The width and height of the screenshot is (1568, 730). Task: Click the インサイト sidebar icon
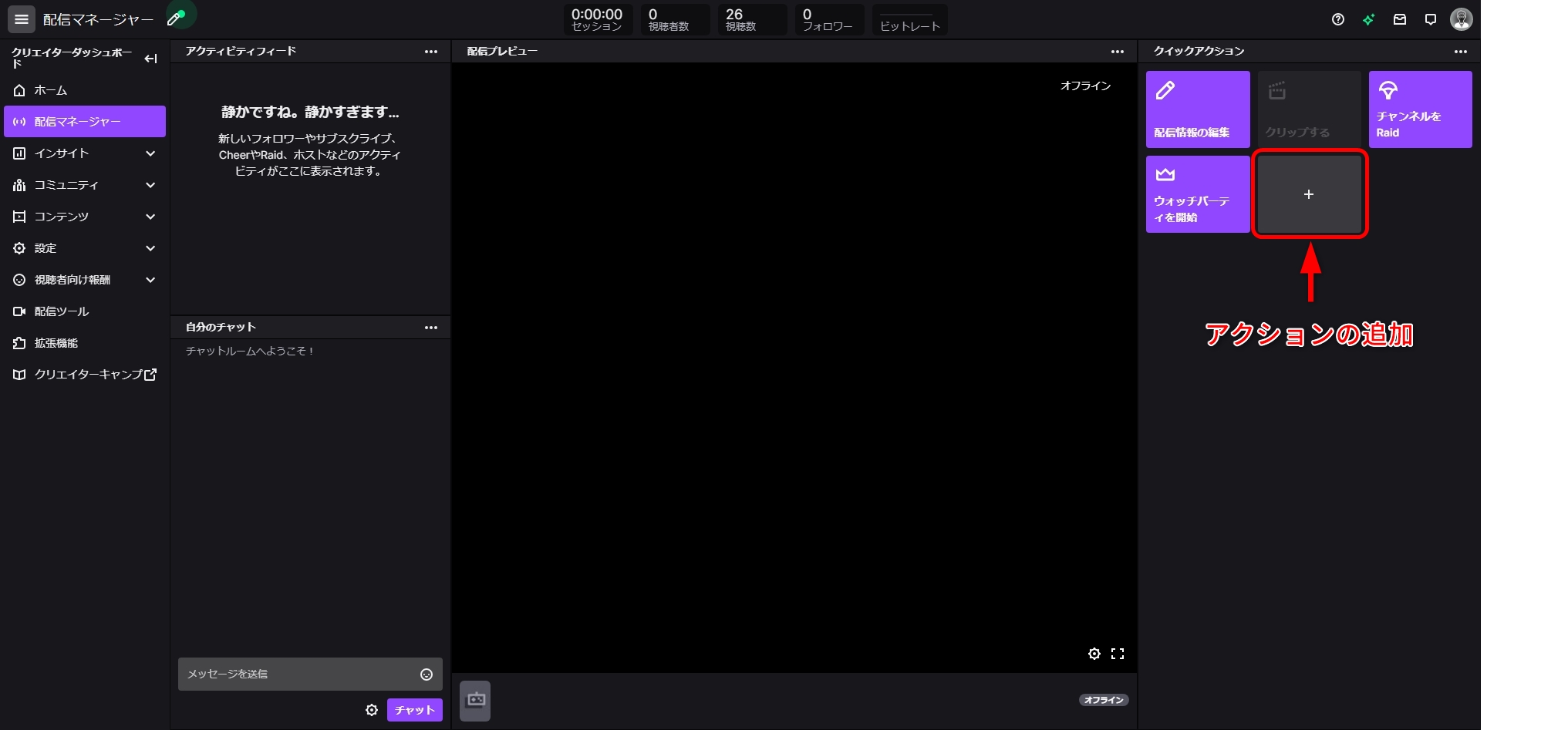point(19,153)
